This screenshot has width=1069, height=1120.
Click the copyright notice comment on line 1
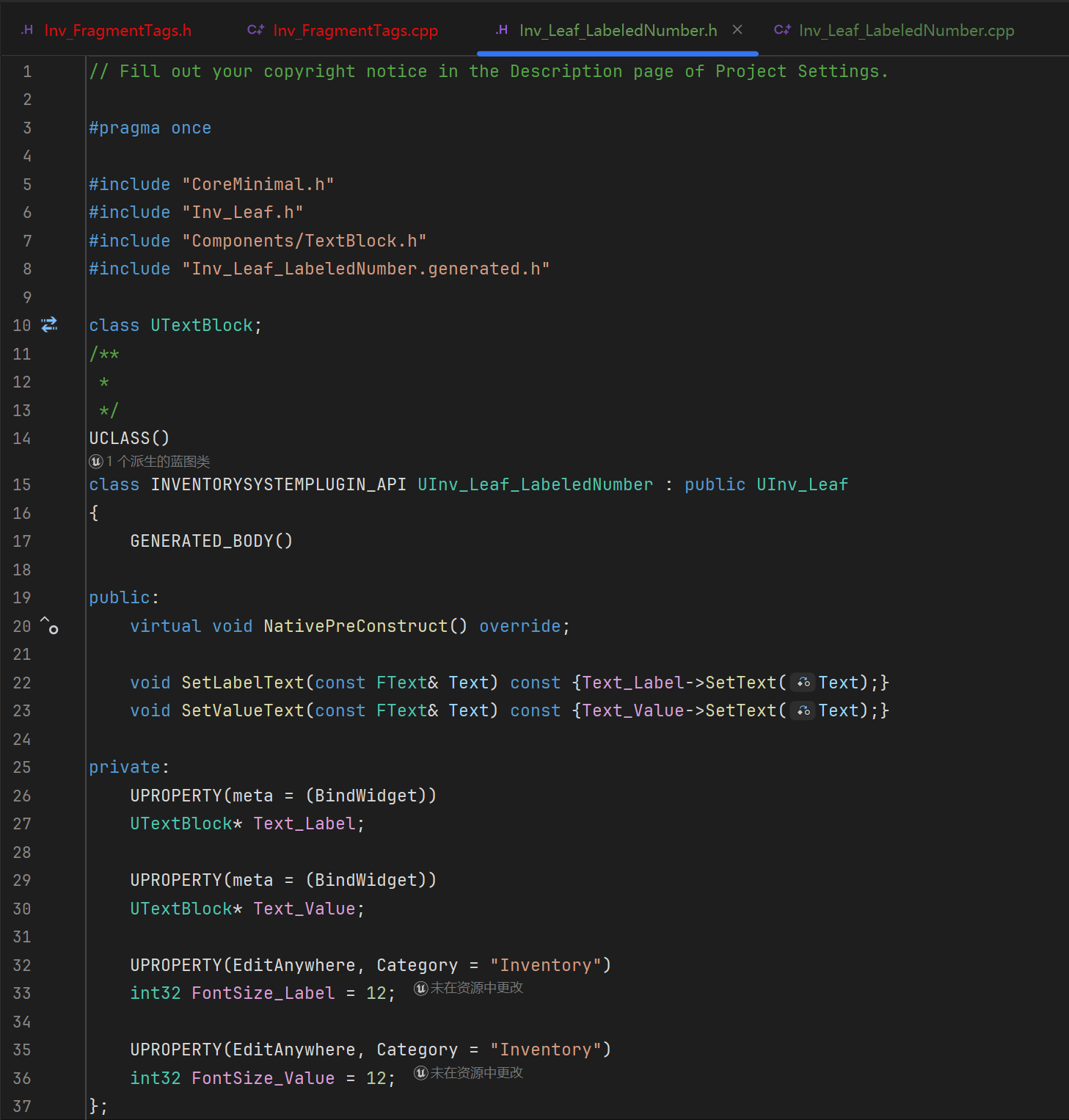coord(489,71)
